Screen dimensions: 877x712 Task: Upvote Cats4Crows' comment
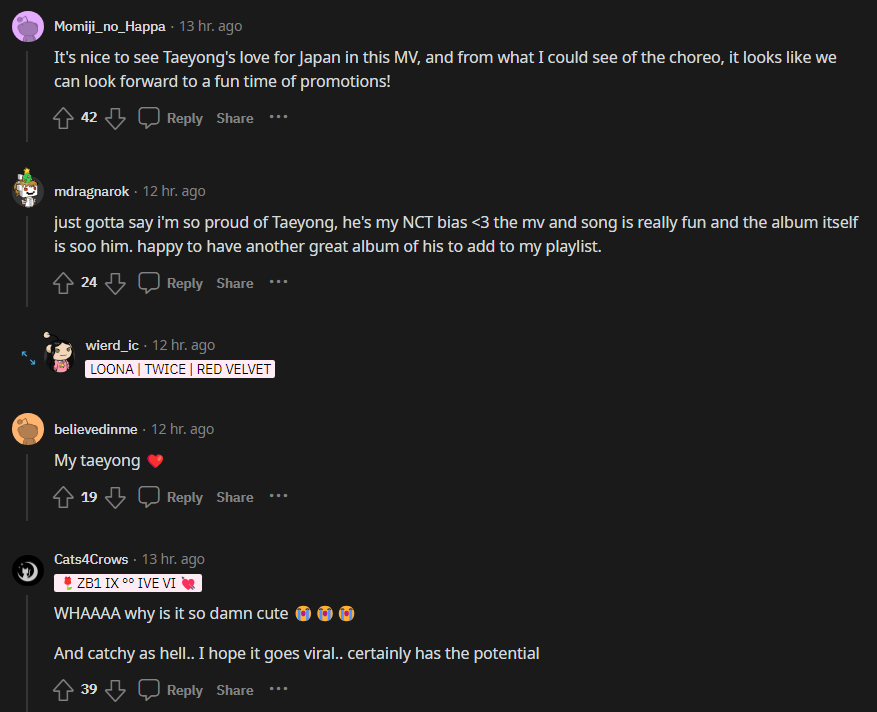point(64,690)
